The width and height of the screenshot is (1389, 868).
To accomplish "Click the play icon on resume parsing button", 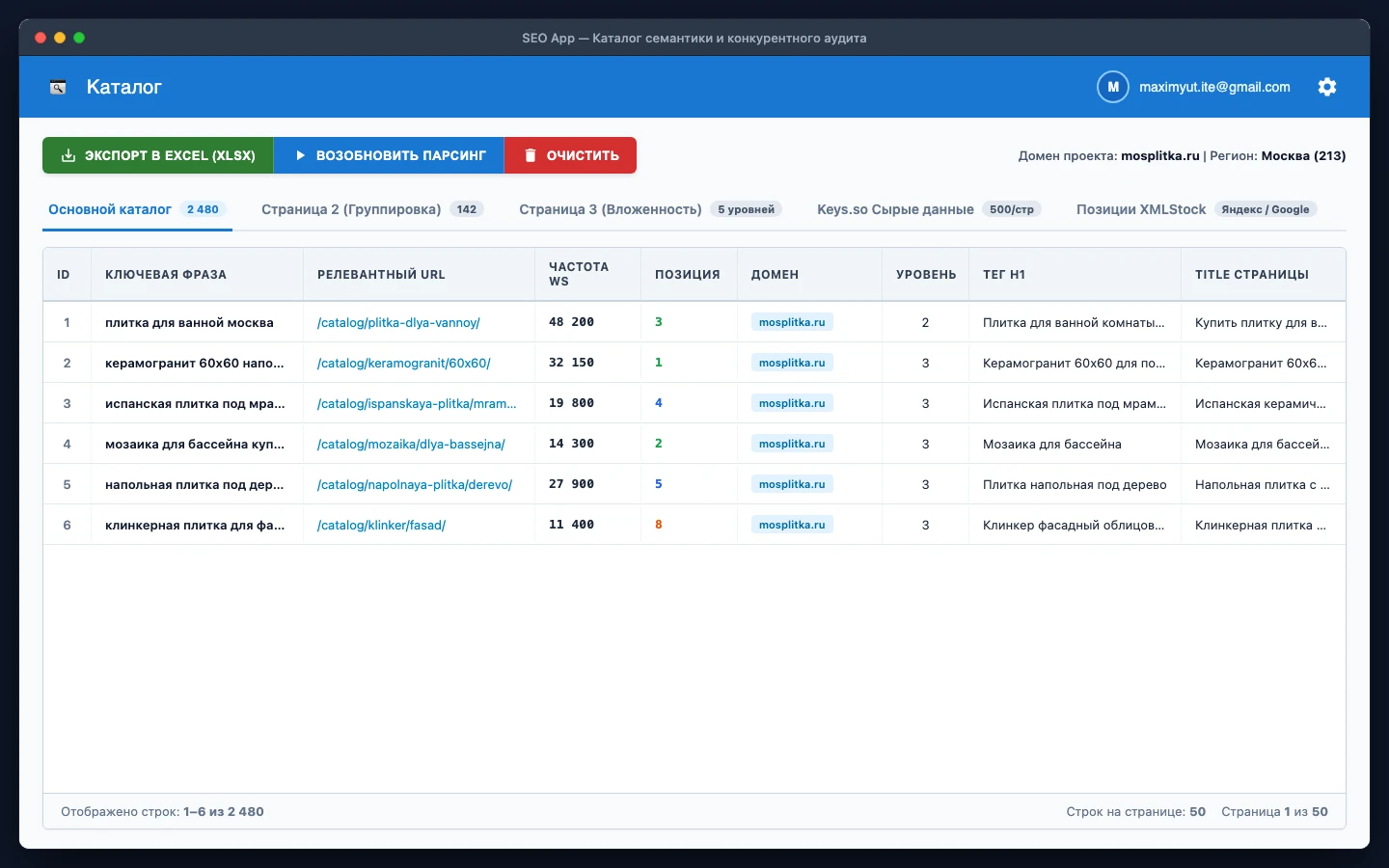I will tap(300, 155).
